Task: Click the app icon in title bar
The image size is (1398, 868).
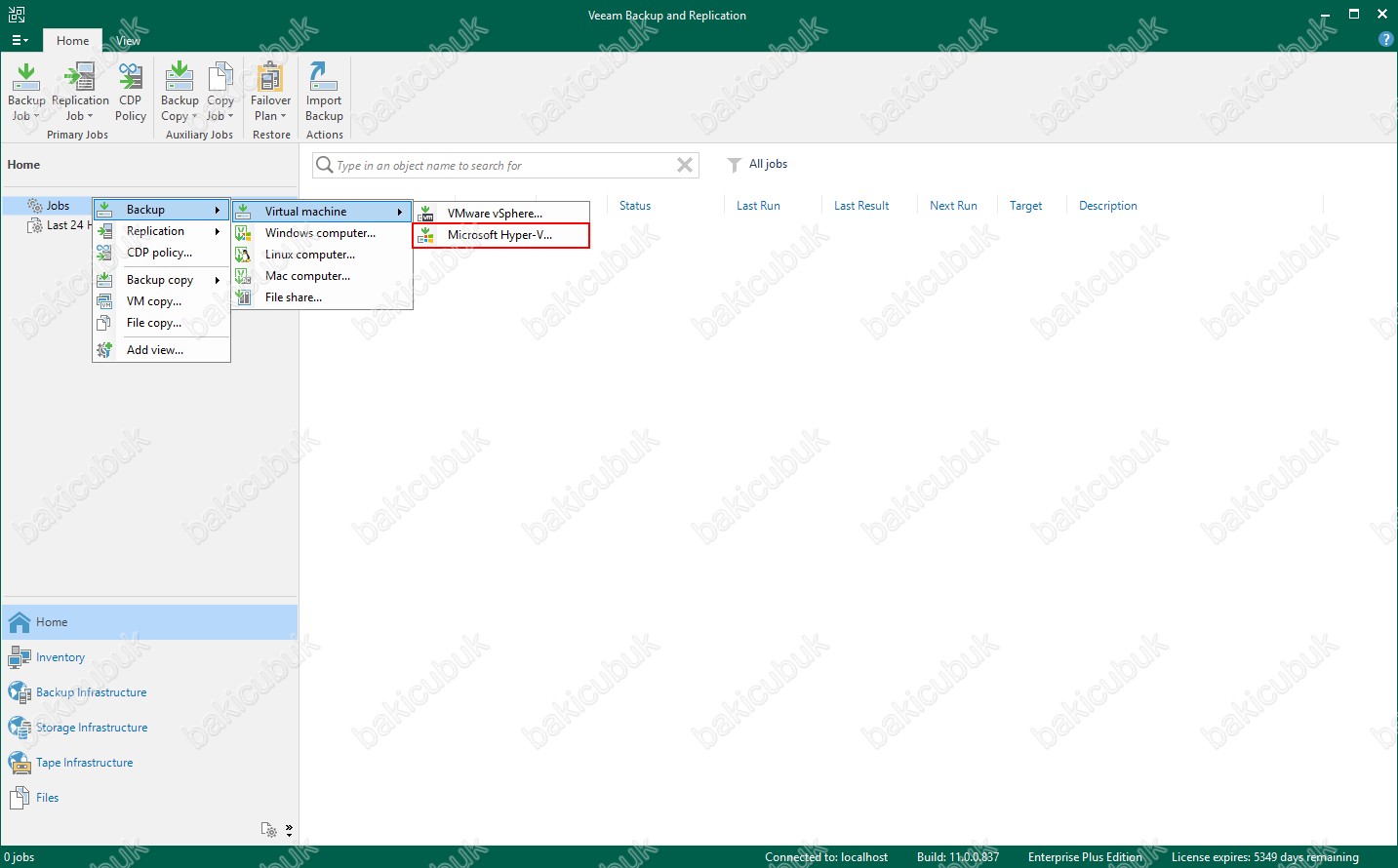Action: pos(17,14)
